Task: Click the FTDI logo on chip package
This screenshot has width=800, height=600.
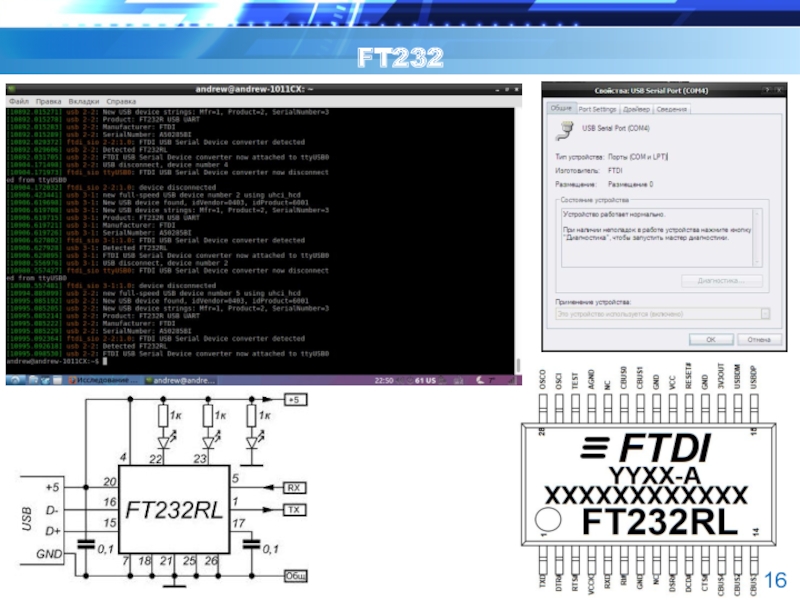Action: pos(646,448)
